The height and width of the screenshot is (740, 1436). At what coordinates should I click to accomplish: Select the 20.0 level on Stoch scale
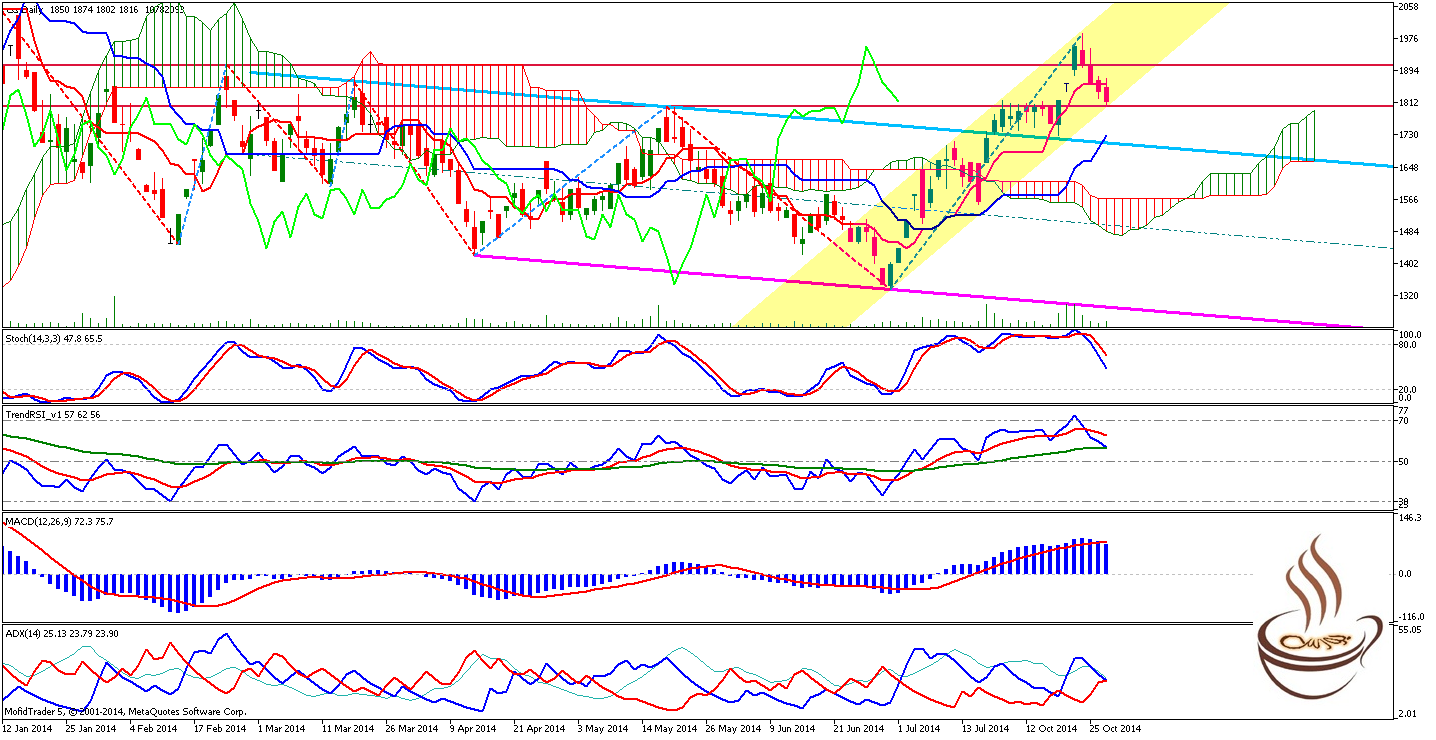(1408, 389)
